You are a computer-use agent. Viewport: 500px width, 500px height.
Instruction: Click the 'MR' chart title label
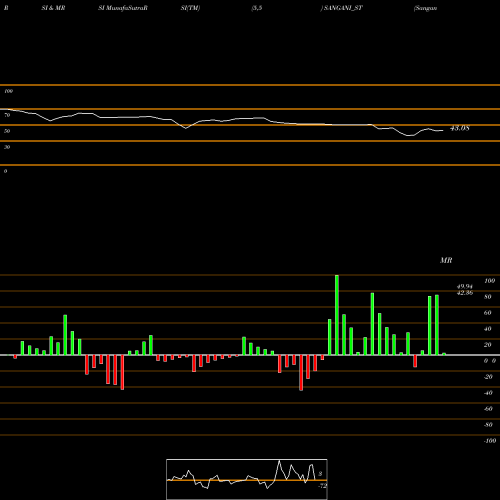(x=446, y=261)
